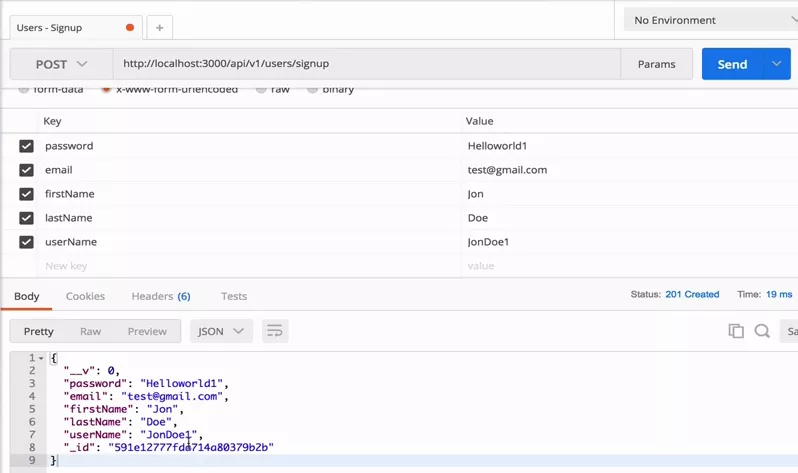The width and height of the screenshot is (798, 473).
Task: Disable the userName parameter checkbox
Action: [27, 242]
